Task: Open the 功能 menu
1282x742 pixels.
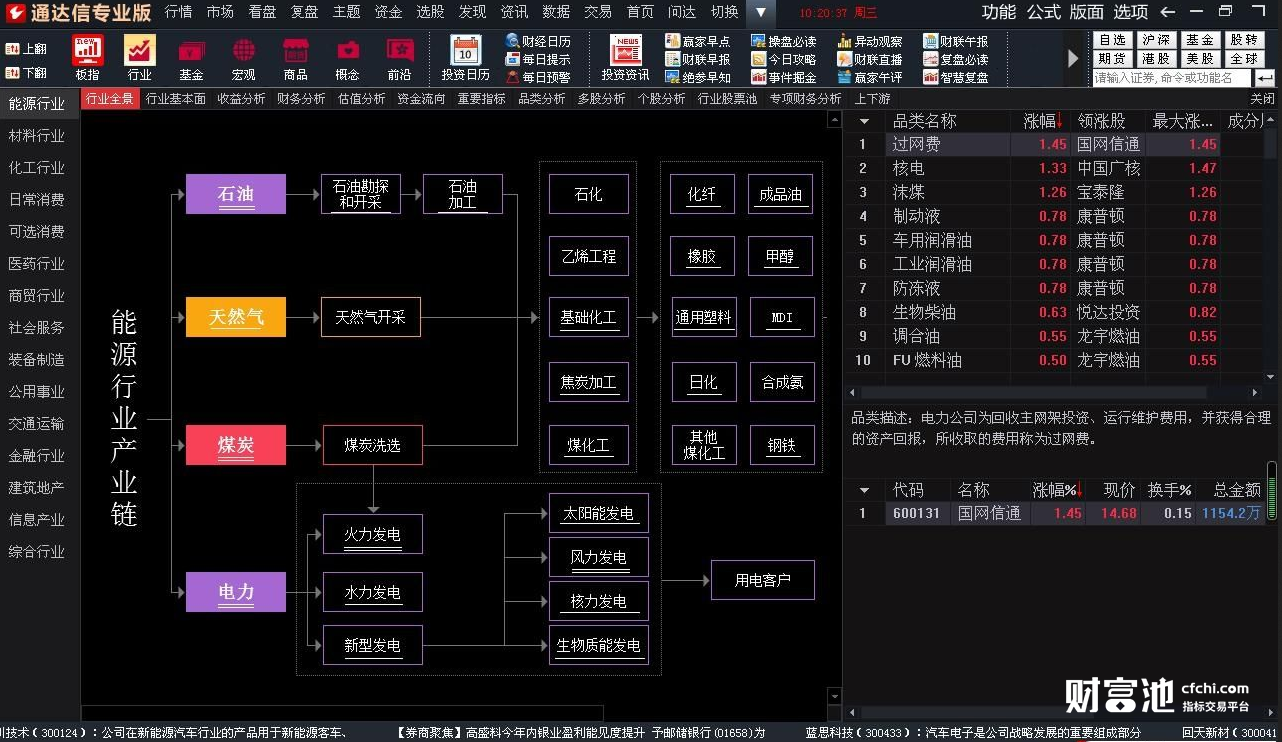Action: point(998,12)
